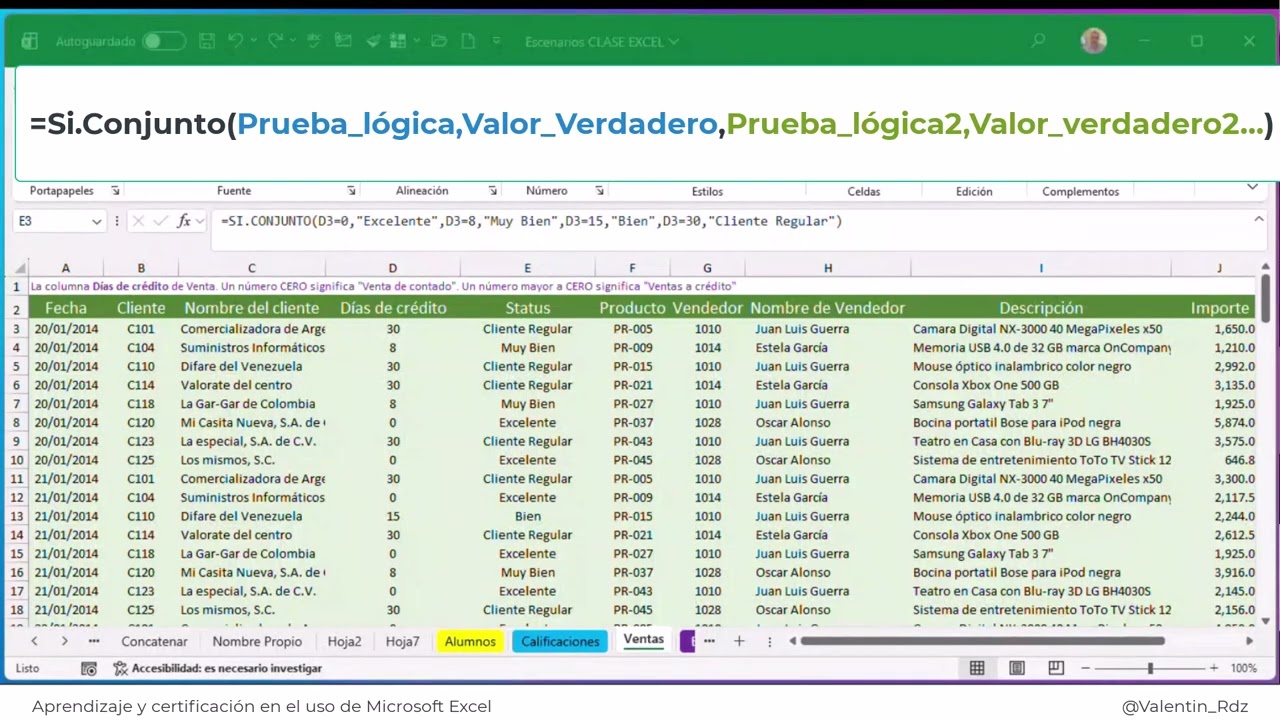Click the horizontal scrollbar thumb

pyautogui.click(x=982, y=641)
